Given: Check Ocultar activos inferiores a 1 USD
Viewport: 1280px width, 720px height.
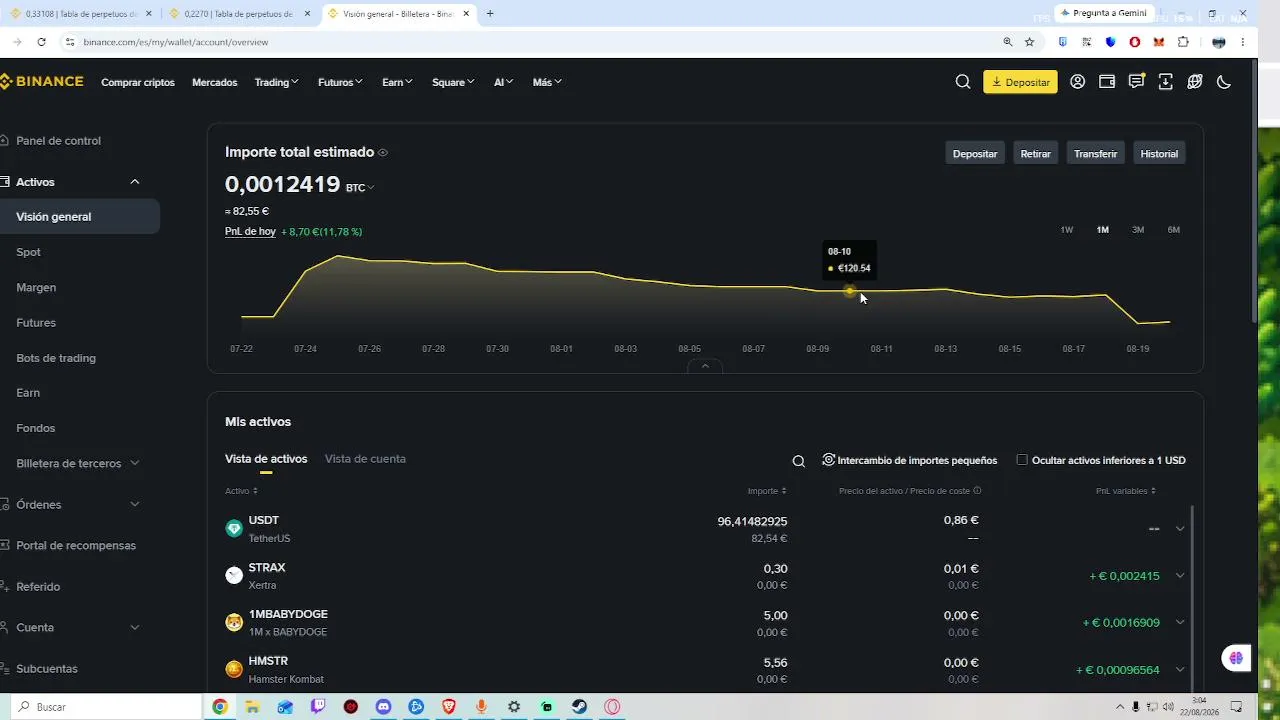Looking at the screenshot, I should [x=1022, y=460].
